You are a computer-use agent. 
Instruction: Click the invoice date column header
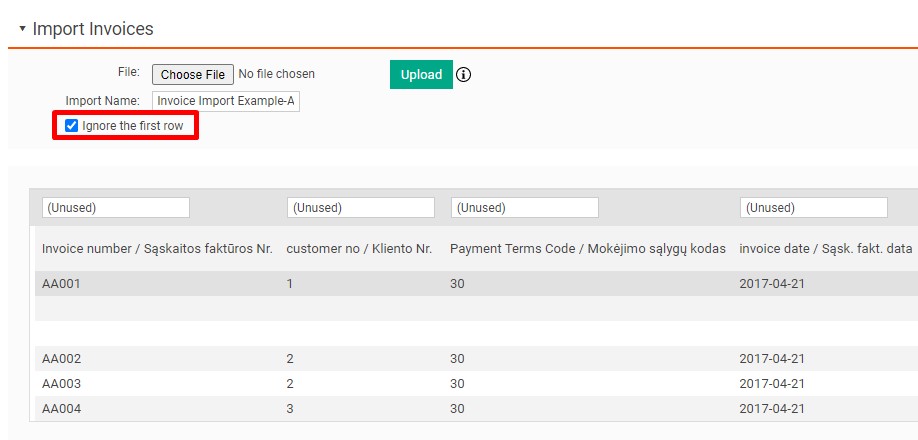(825, 248)
